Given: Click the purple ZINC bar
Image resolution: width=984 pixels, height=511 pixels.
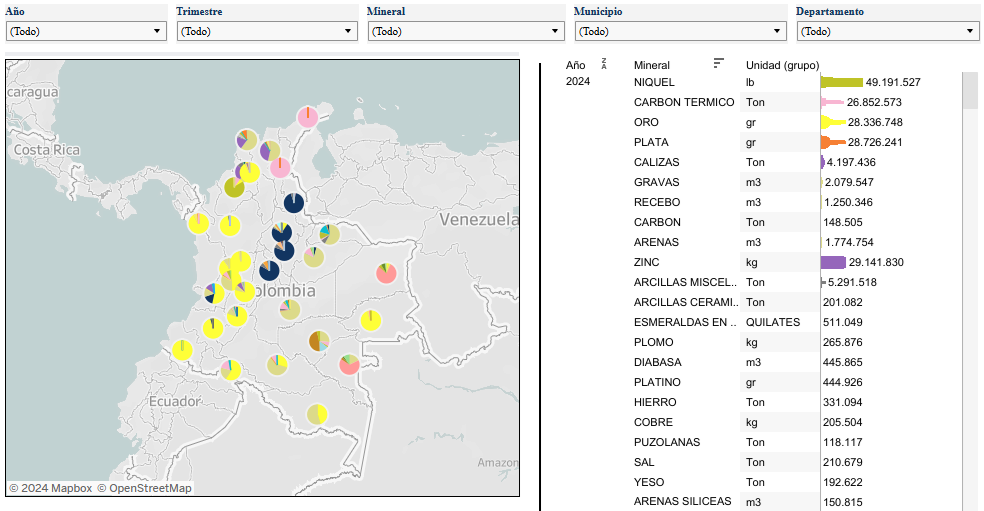Looking at the screenshot, I should [833, 262].
